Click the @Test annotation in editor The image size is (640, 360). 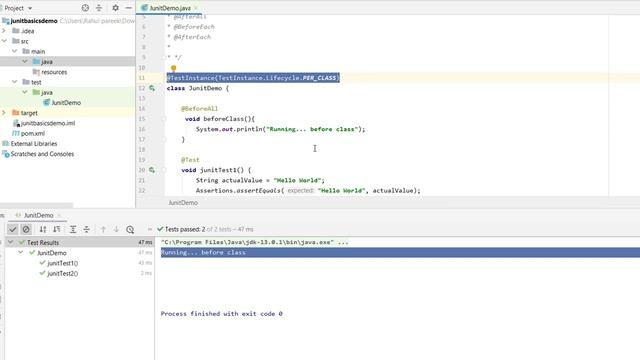190,160
